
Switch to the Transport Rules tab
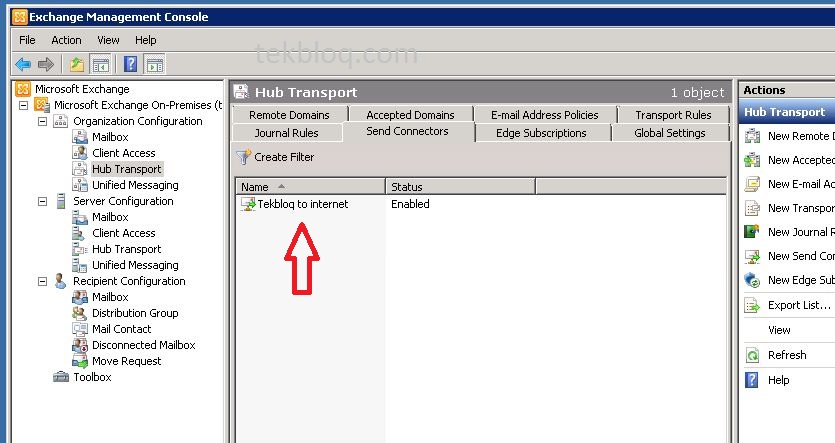tap(673, 115)
